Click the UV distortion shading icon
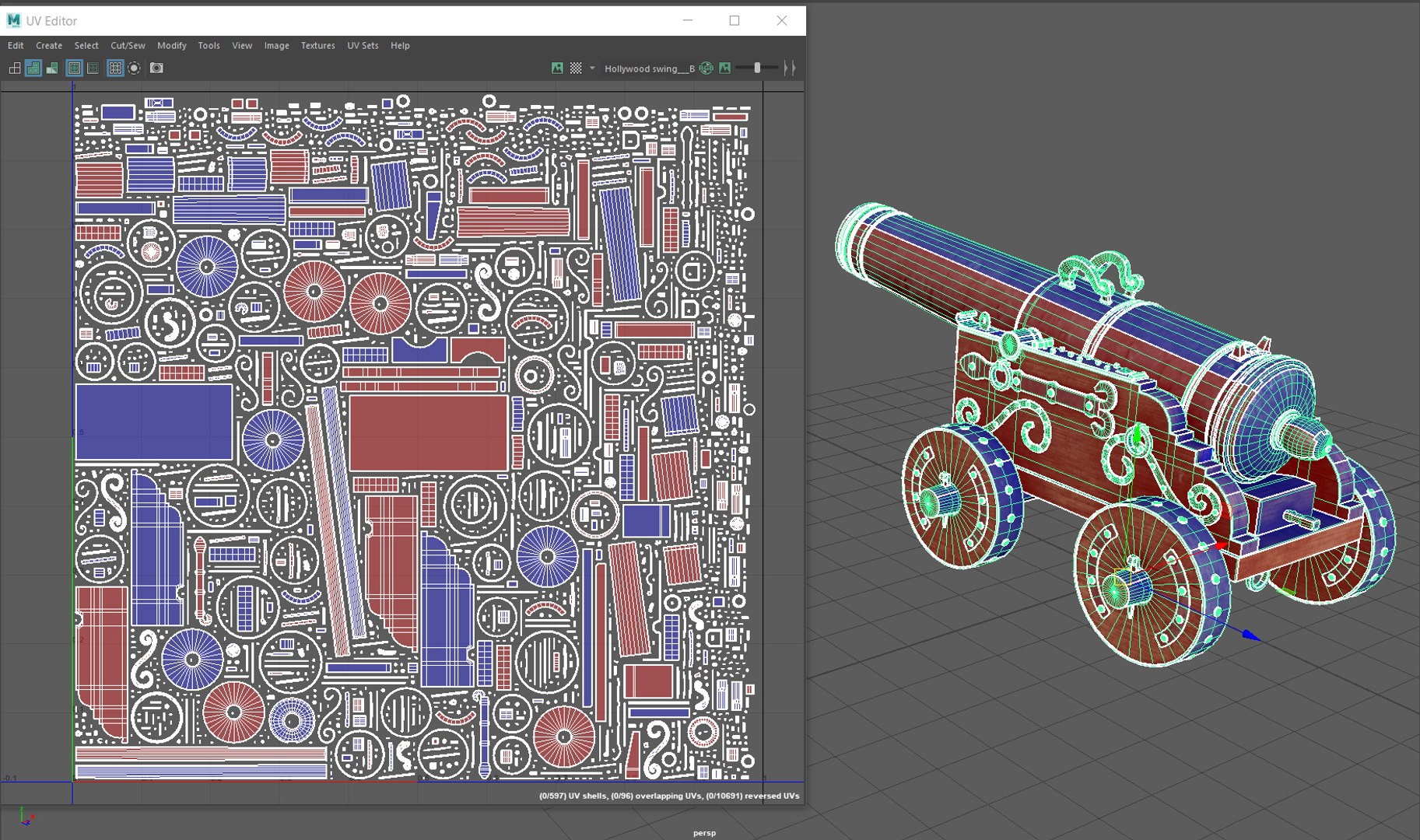 click(51, 68)
